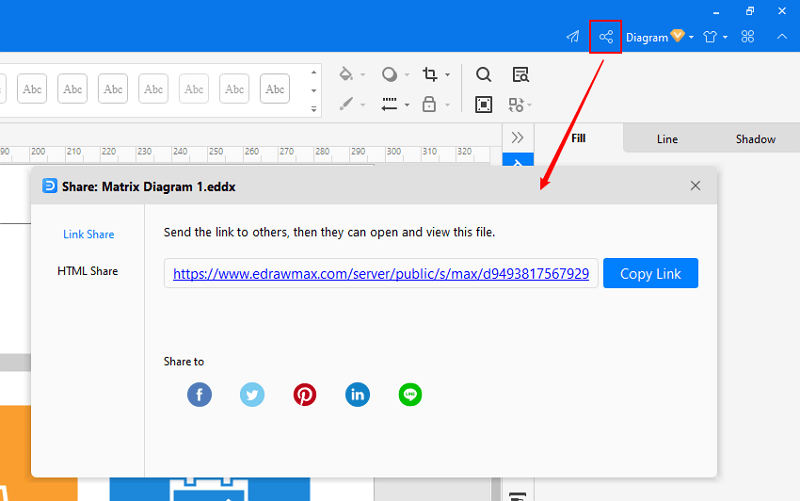800x501 pixels.
Task: Collapse right panel with double chevron
Action: pyautogui.click(x=517, y=138)
